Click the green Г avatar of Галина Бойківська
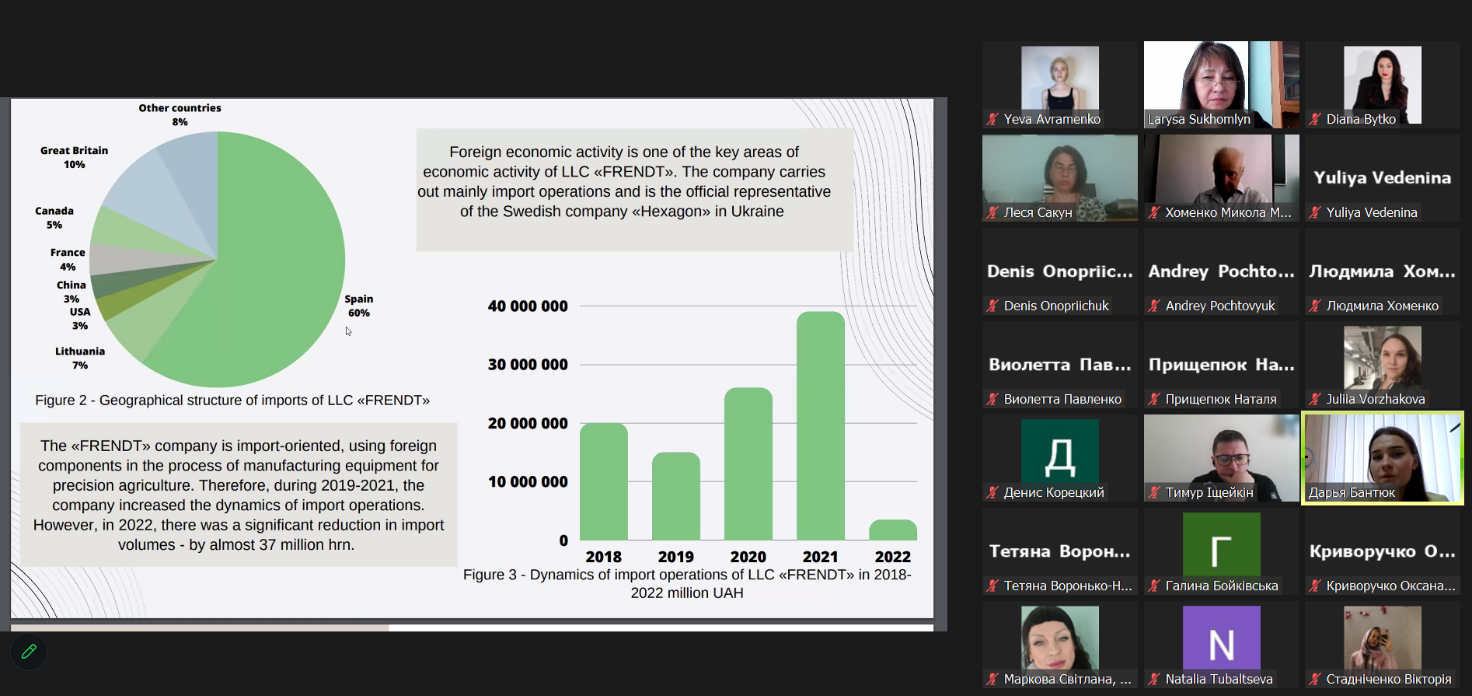Image resolution: width=1472 pixels, height=696 pixels. 1221,545
